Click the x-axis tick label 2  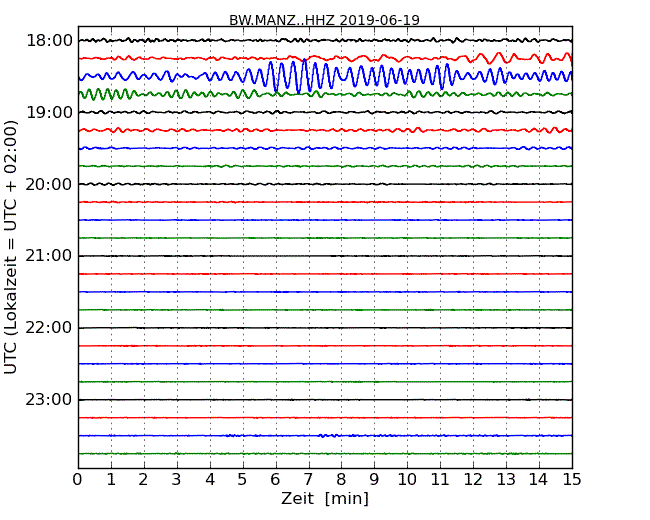(144, 480)
